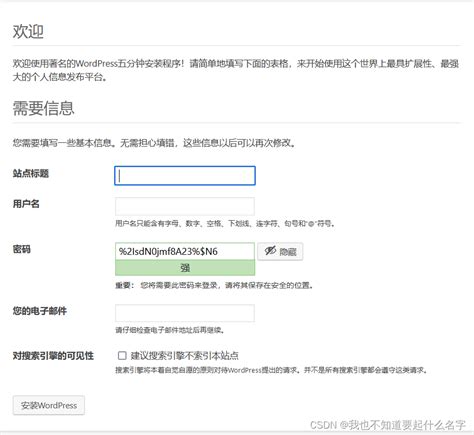Click the crossed-eye icon in 隐藏 button
This screenshot has width=474, height=435.
click(270, 251)
